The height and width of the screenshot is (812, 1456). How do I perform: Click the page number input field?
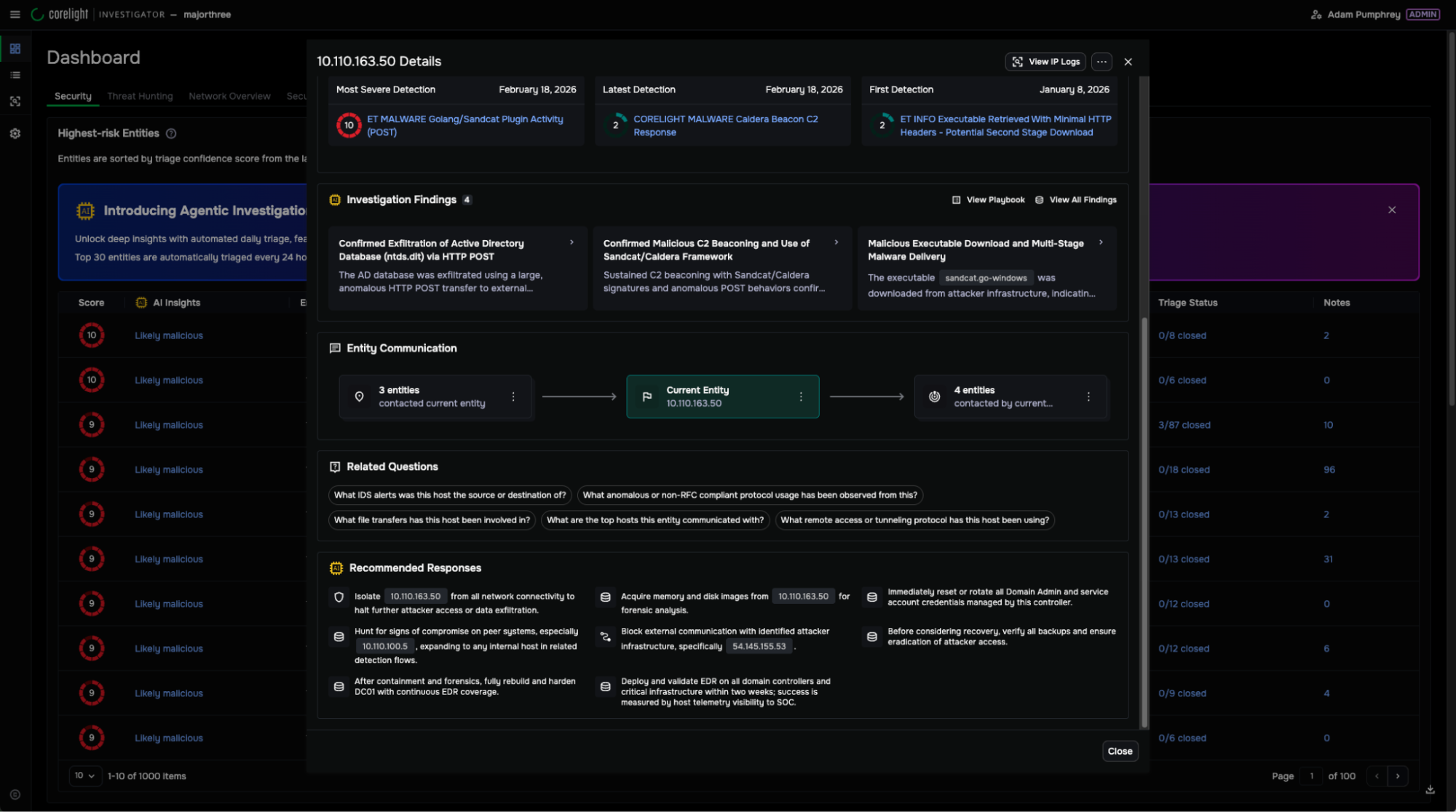(x=1311, y=776)
